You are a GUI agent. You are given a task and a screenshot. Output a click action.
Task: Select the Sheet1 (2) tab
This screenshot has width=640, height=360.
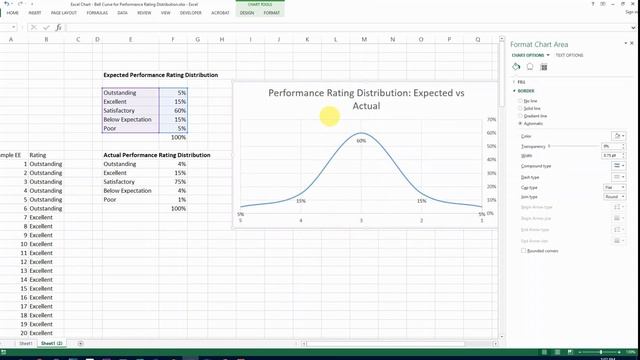[x=51, y=344]
